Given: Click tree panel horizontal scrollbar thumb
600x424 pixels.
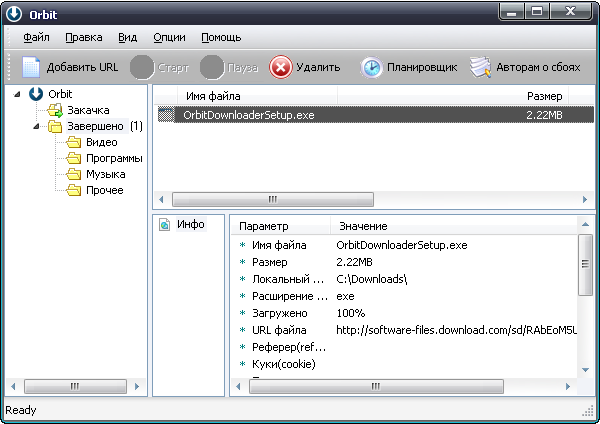Looking at the screenshot, I should pos(75,386).
